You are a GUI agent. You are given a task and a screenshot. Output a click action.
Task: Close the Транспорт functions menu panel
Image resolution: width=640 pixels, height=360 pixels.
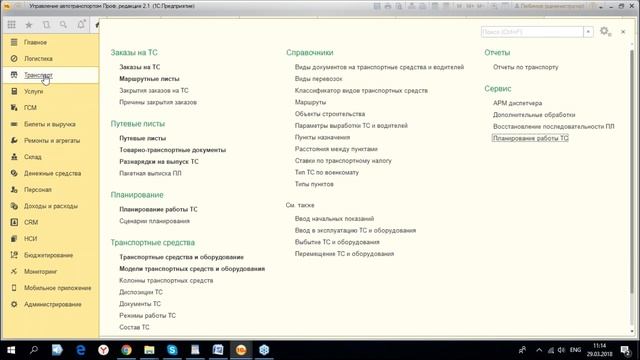pyautogui.click(x=623, y=32)
